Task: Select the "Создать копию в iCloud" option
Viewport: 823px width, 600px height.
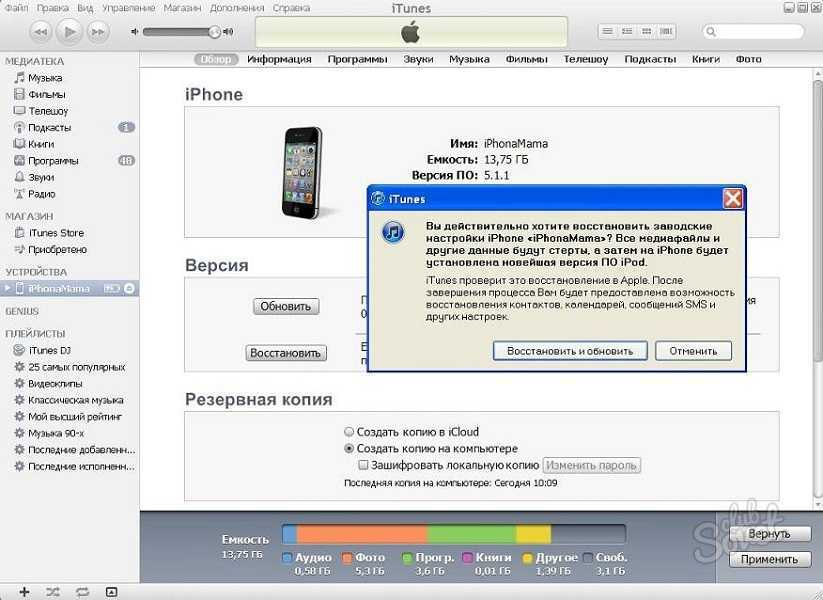Action: (x=349, y=432)
